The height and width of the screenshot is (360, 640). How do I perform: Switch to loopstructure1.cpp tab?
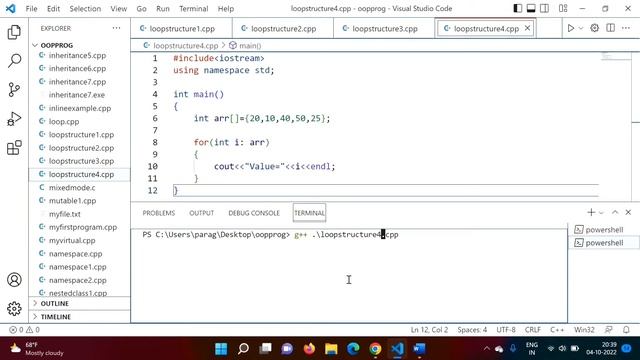pos(182,28)
